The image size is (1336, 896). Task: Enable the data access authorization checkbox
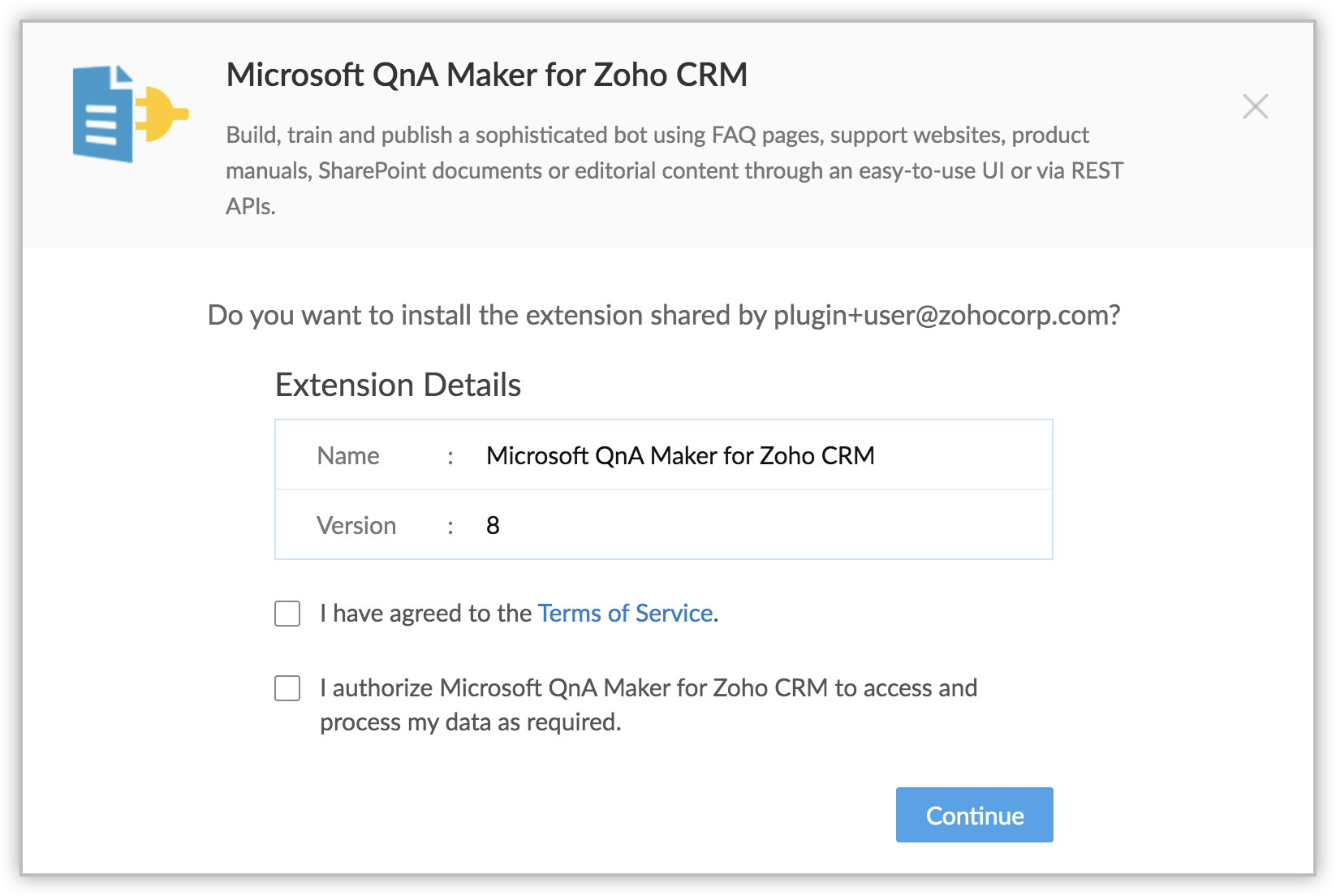(287, 688)
